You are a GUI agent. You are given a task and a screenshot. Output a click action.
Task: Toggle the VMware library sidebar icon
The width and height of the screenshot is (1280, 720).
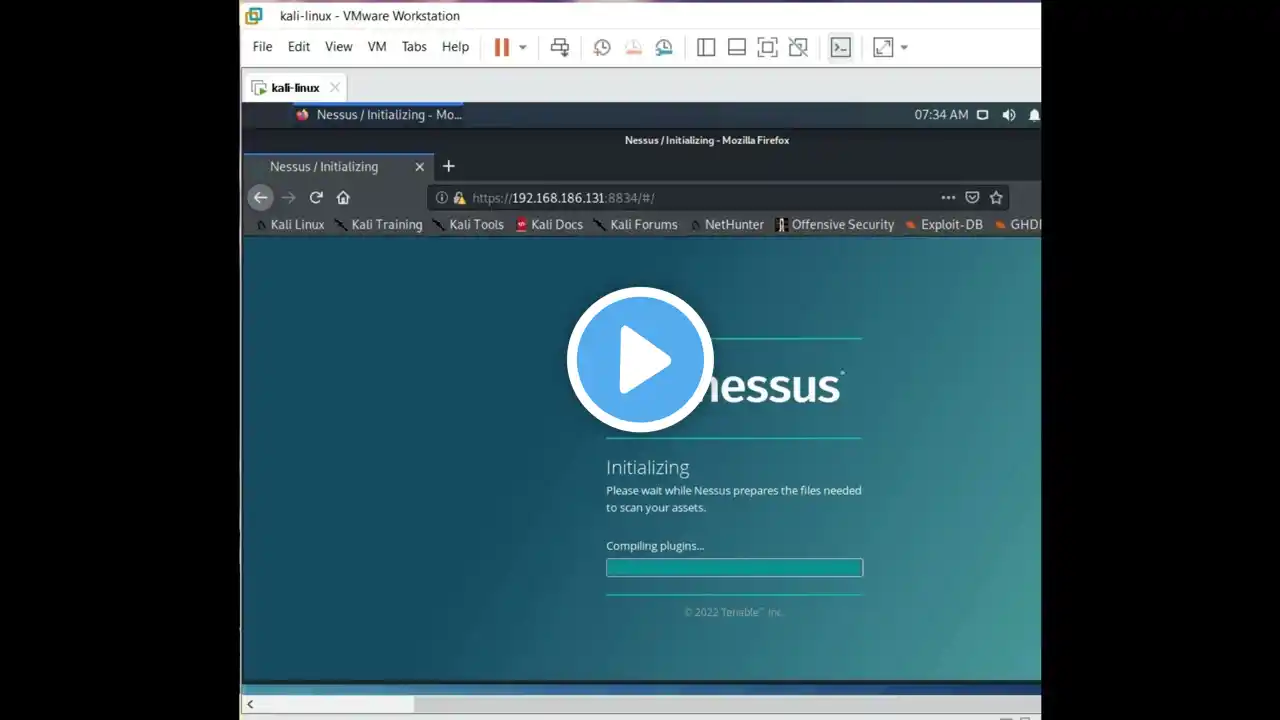706,47
